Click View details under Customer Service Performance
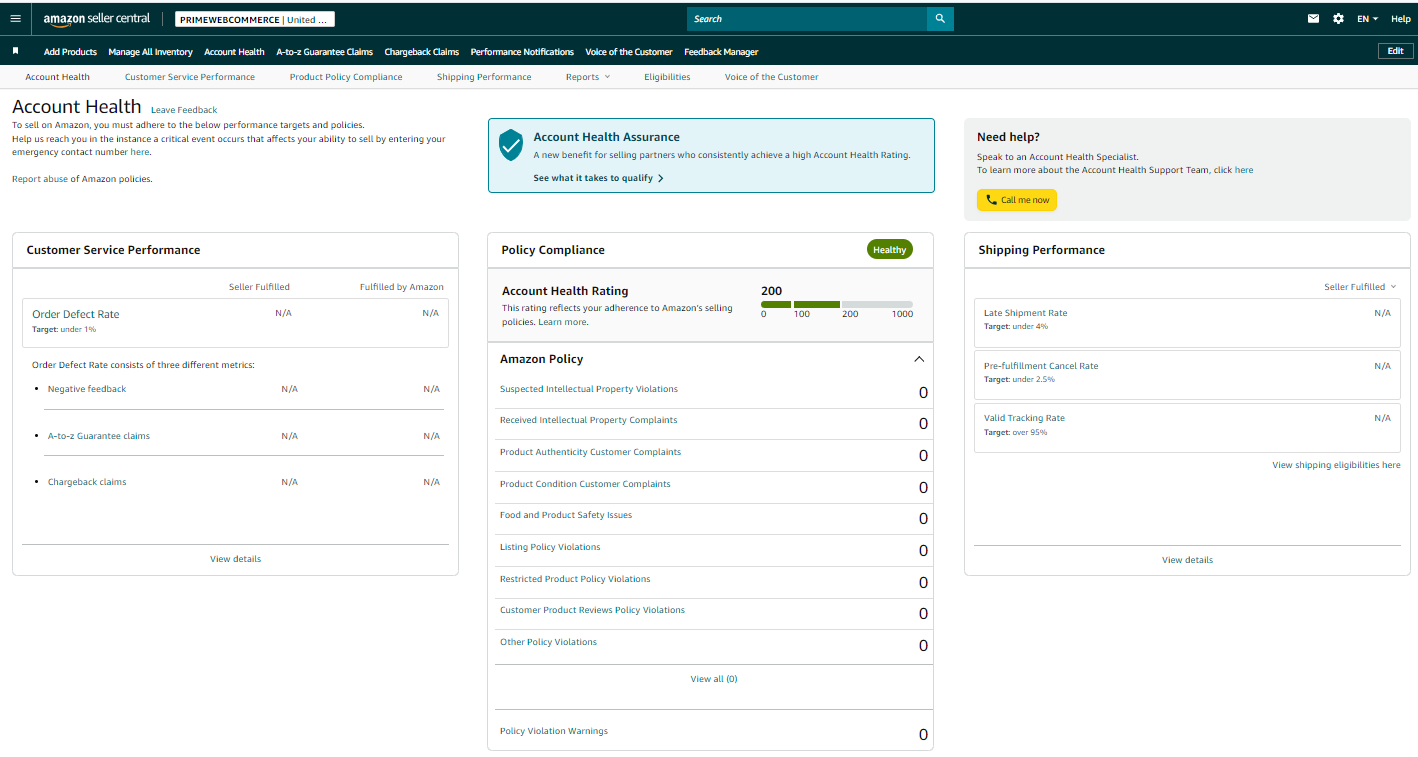 coord(235,559)
